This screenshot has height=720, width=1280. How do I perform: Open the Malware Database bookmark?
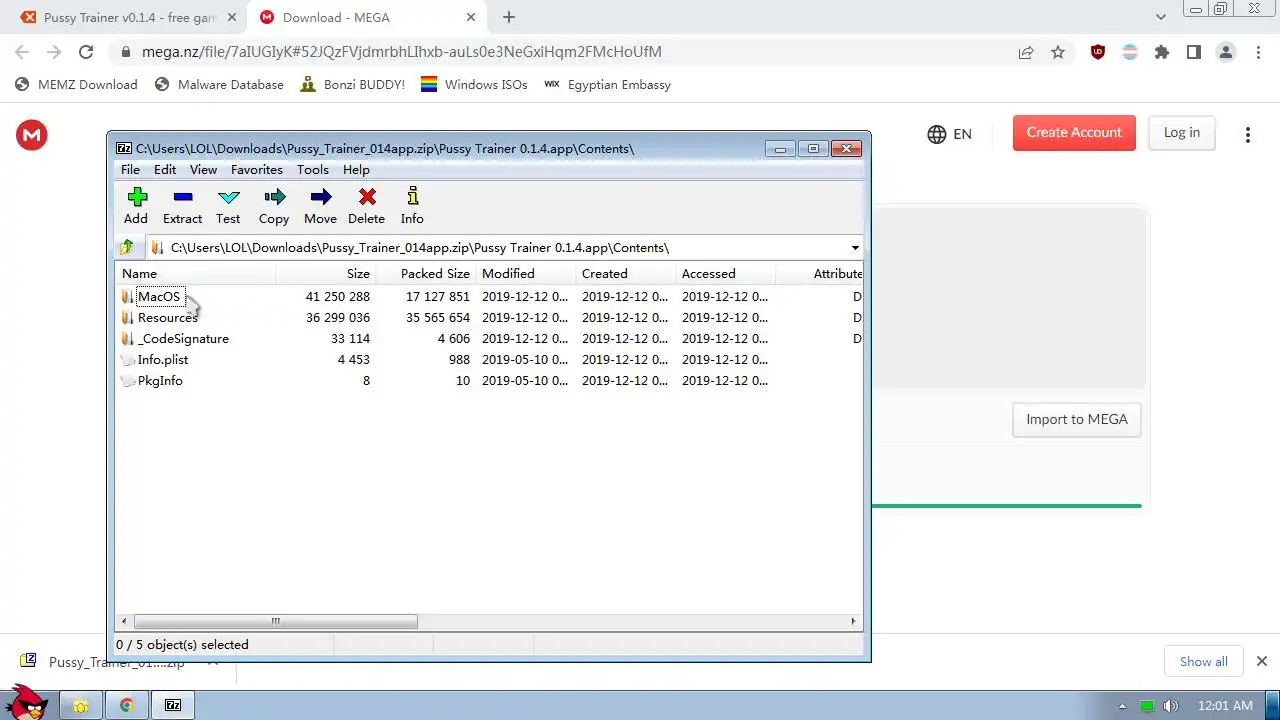[219, 85]
